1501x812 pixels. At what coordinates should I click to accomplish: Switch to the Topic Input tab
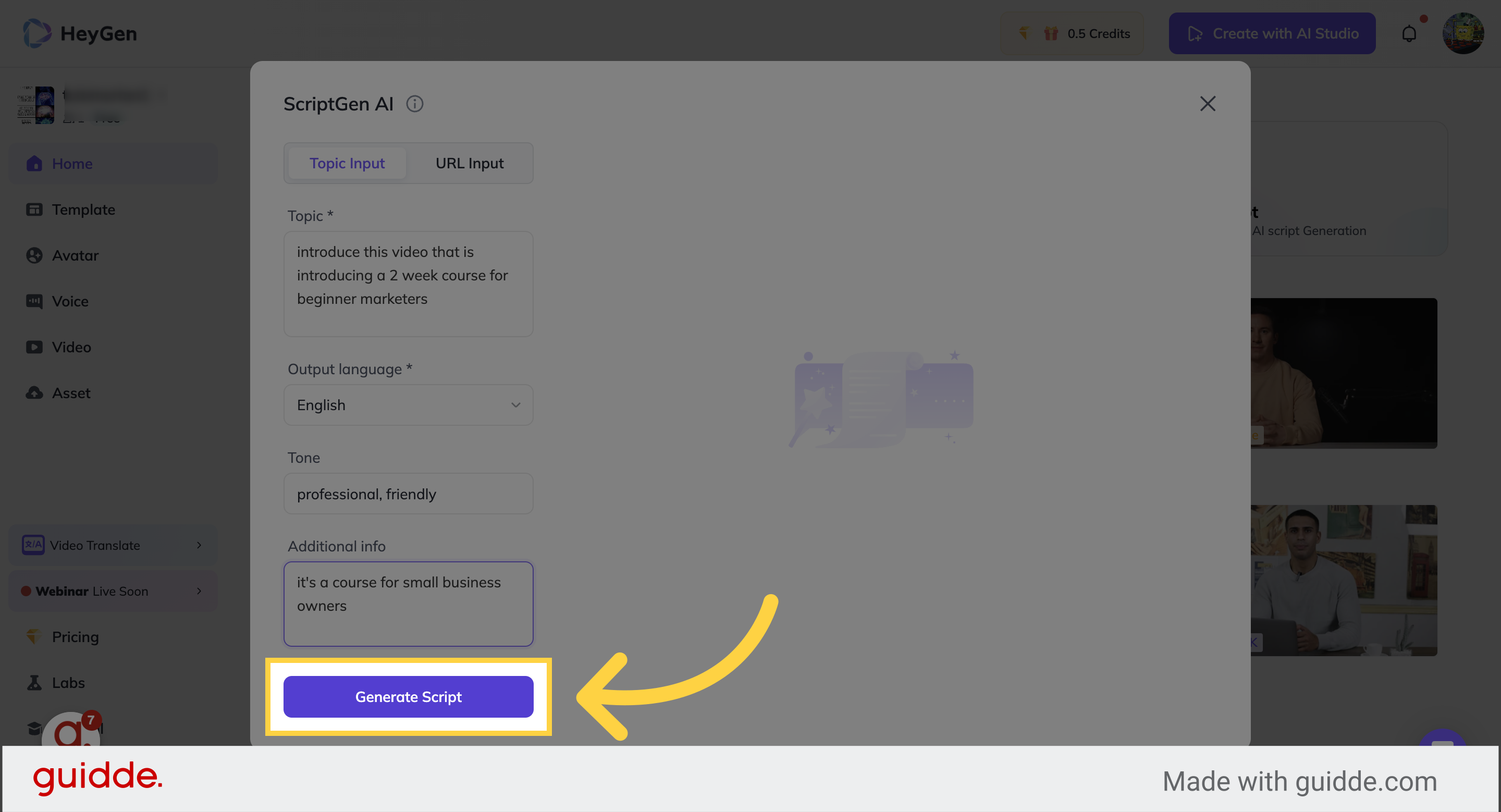pyautogui.click(x=347, y=163)
